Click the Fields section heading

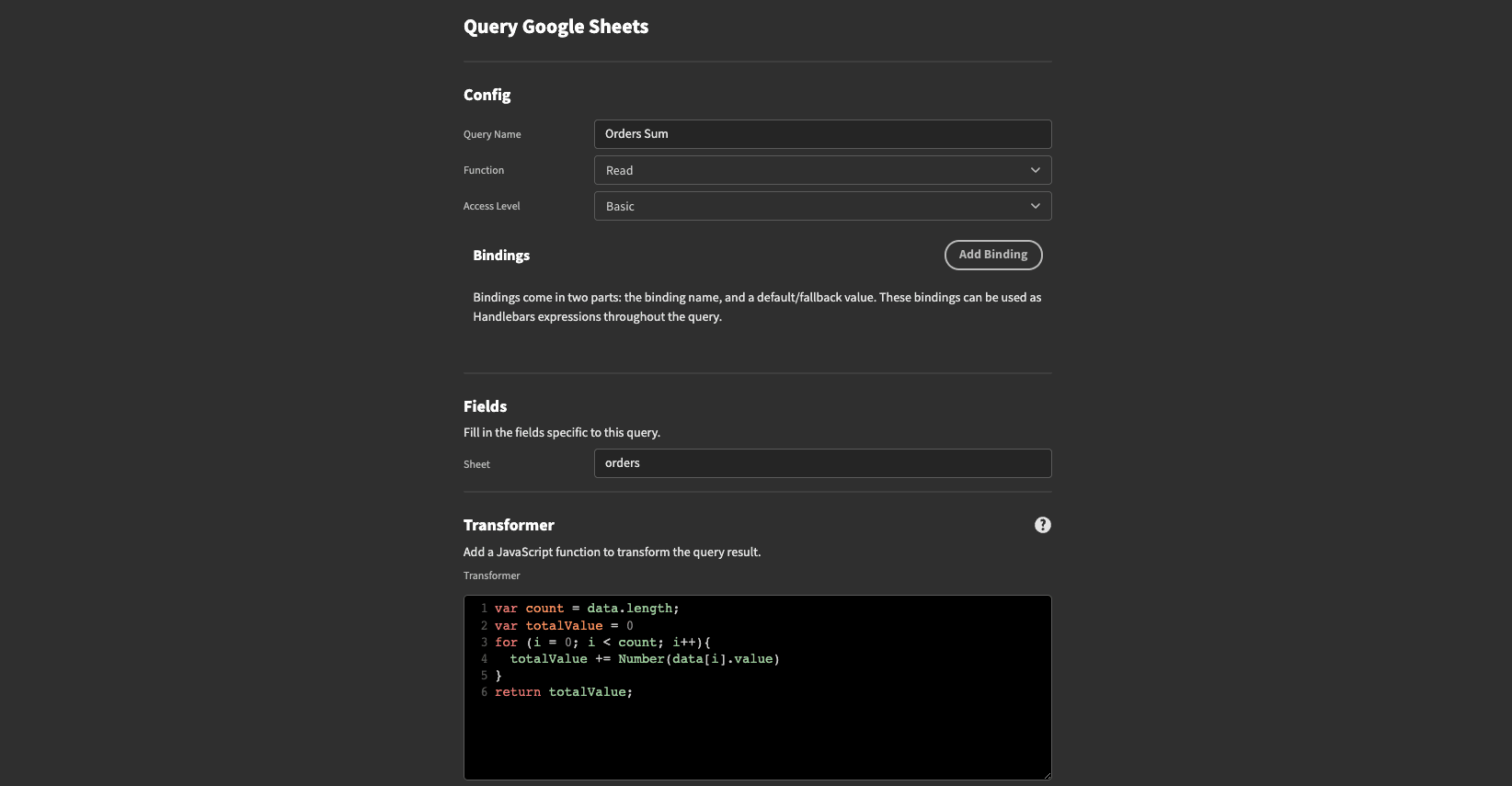(485, 406)
